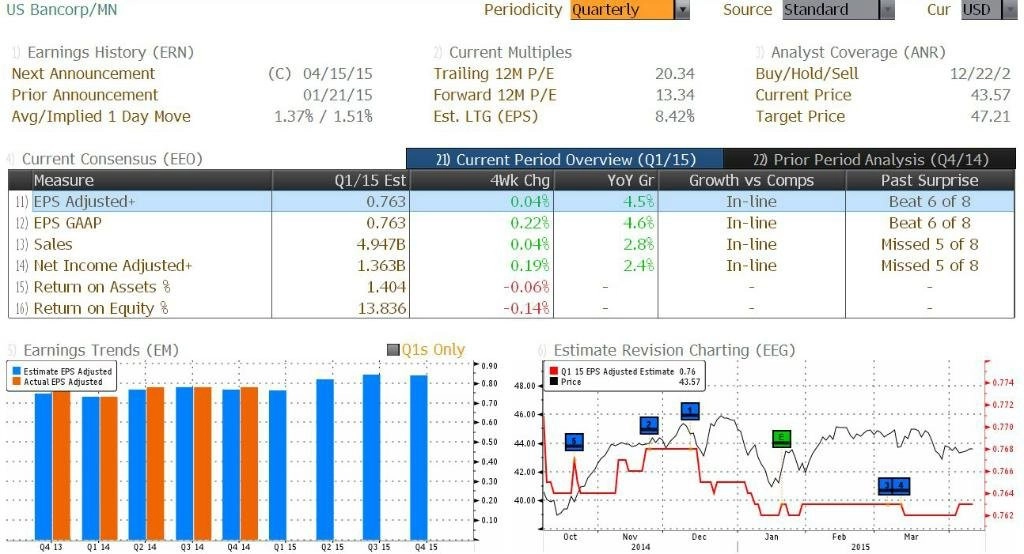Click the Past Surprise column header
Viewport: 1024px width, 554px height.
click(930, 180)
